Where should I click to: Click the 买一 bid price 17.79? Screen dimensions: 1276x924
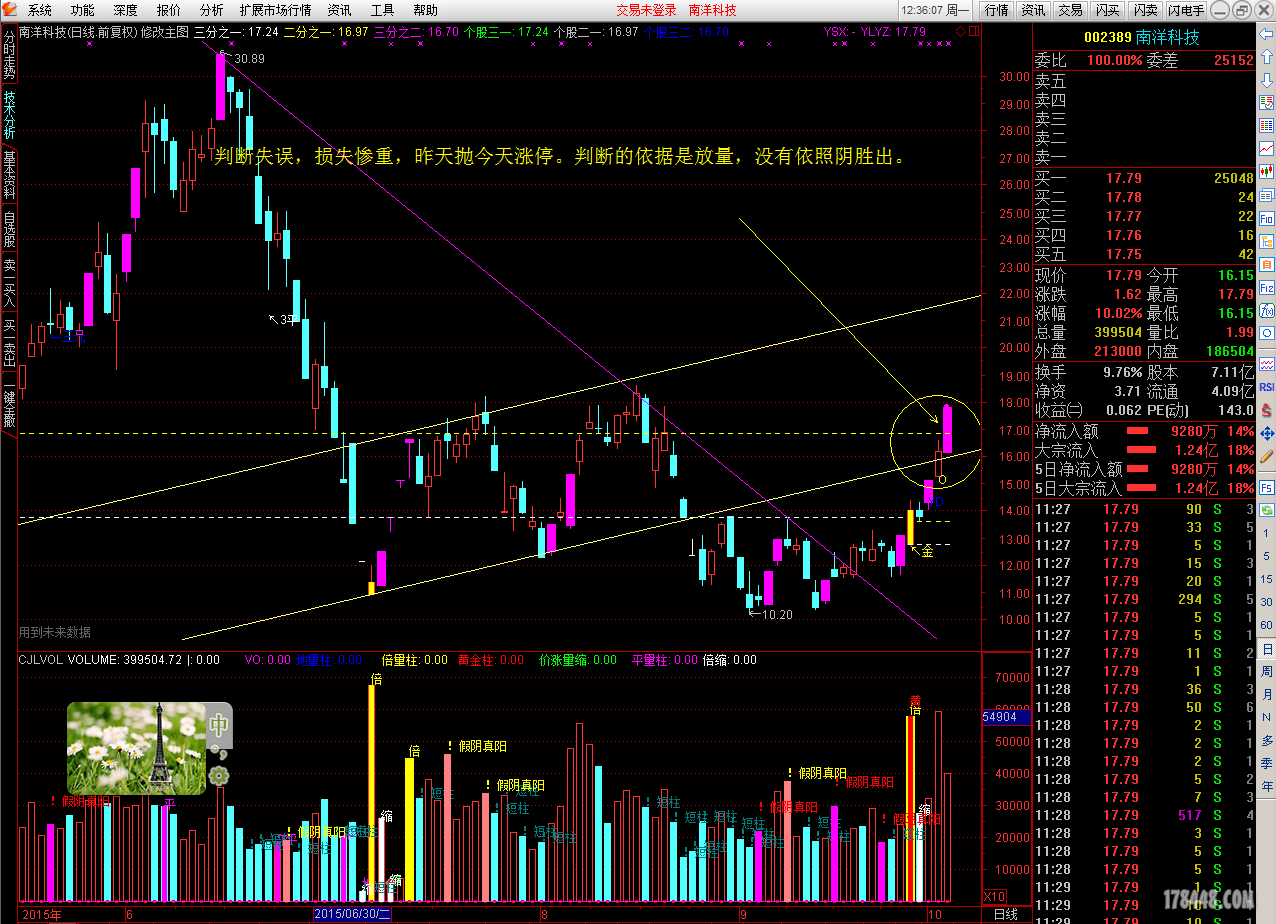[x=1123, y=178]
